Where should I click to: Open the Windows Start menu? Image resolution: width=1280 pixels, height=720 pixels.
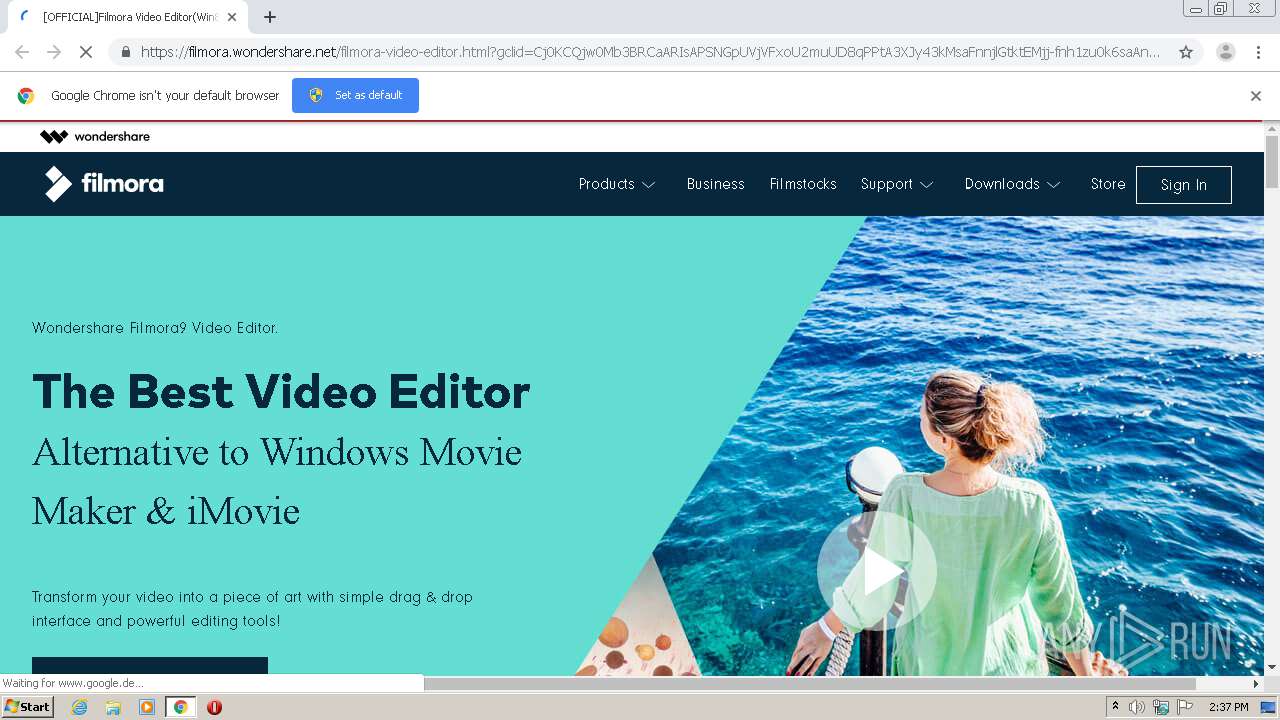(27, 707)
